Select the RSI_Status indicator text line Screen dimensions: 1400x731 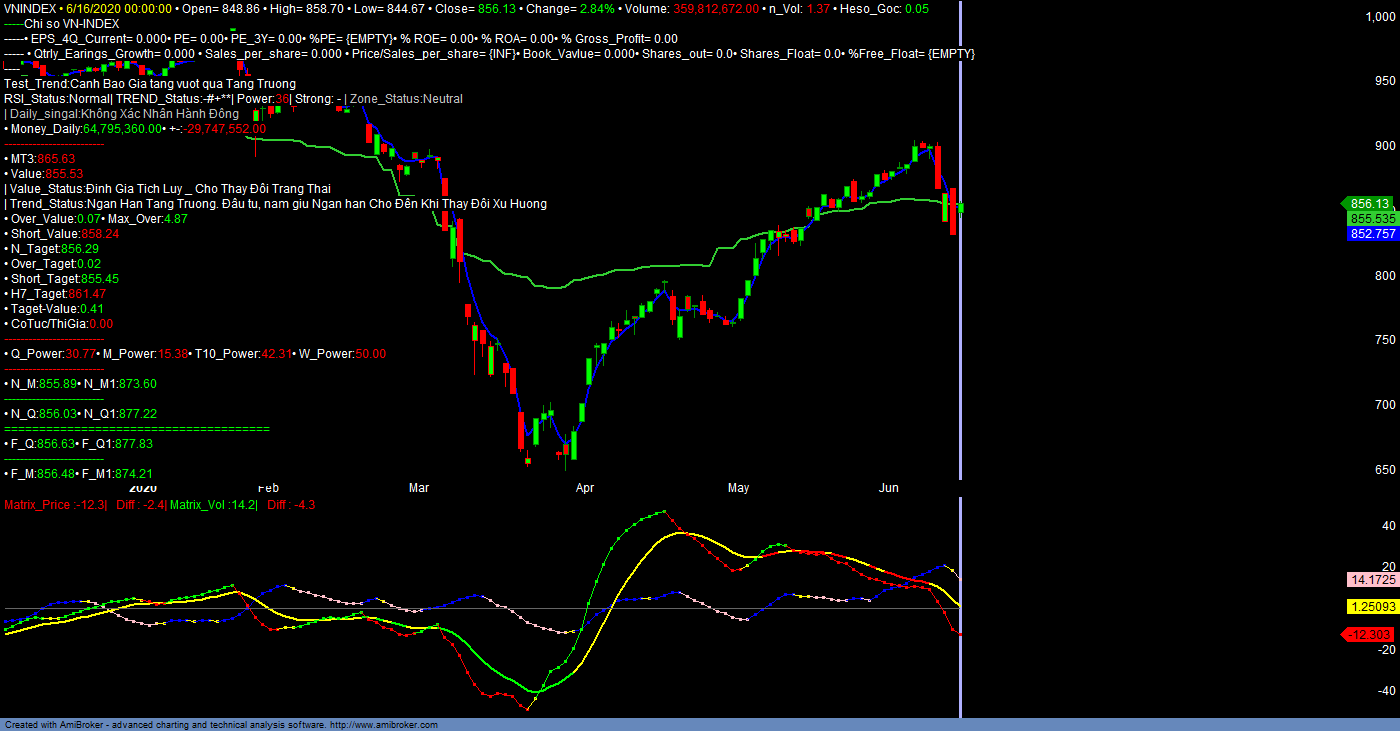233,98
